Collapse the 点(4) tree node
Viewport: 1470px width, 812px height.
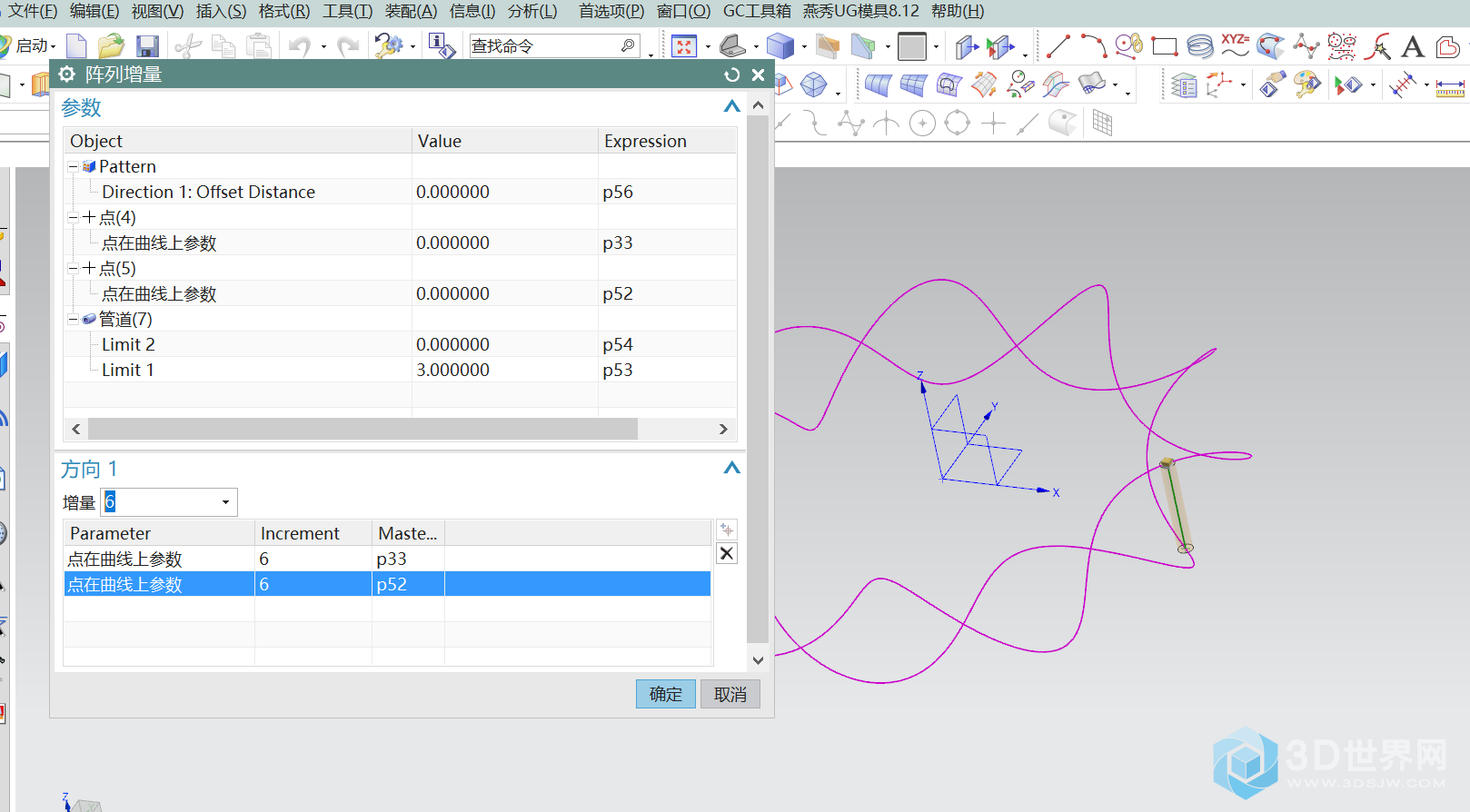[x=74, y=217]
